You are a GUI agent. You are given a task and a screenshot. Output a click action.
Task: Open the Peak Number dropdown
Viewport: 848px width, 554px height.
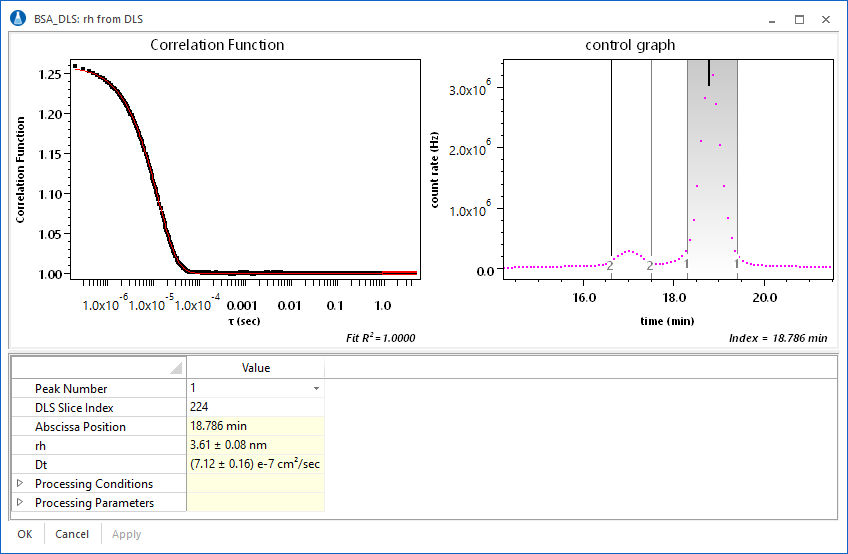coord(316,388)
